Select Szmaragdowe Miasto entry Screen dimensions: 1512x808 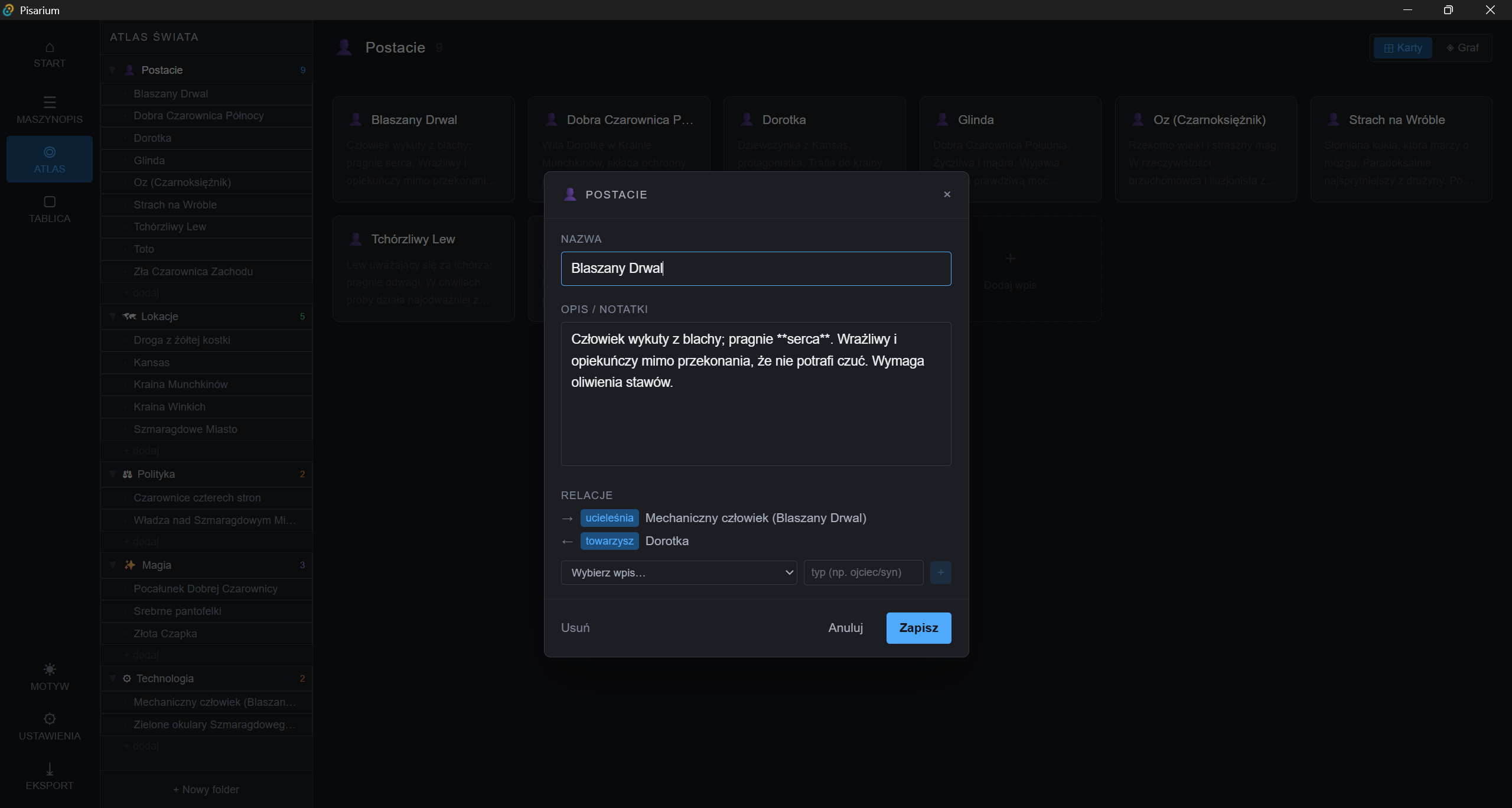pos(206,429)
